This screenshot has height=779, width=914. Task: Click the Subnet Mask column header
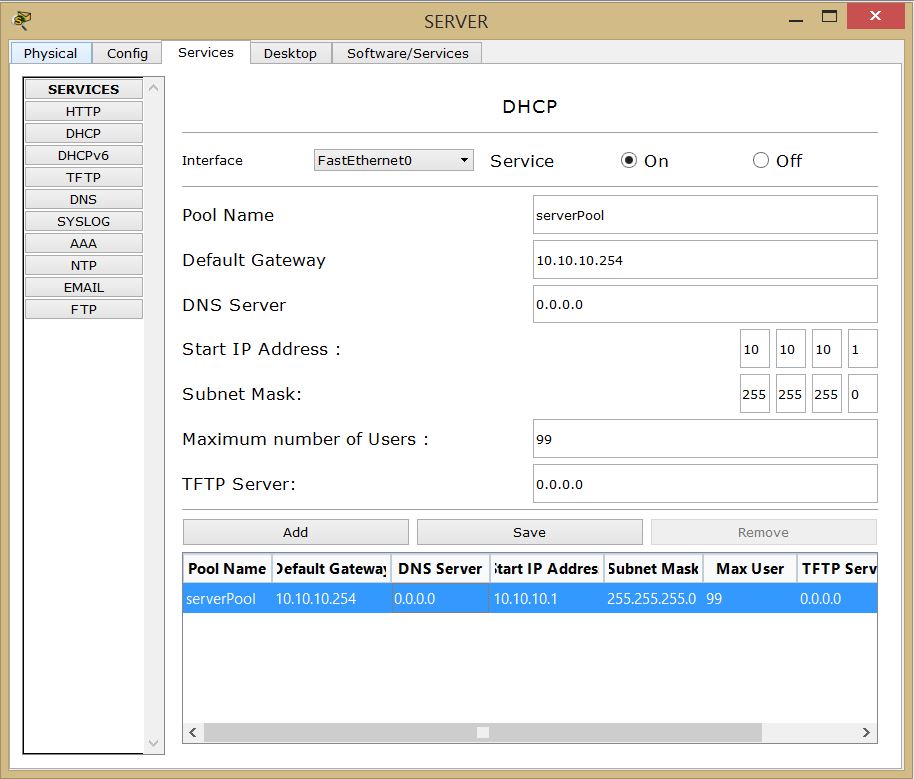click(653, 568)
